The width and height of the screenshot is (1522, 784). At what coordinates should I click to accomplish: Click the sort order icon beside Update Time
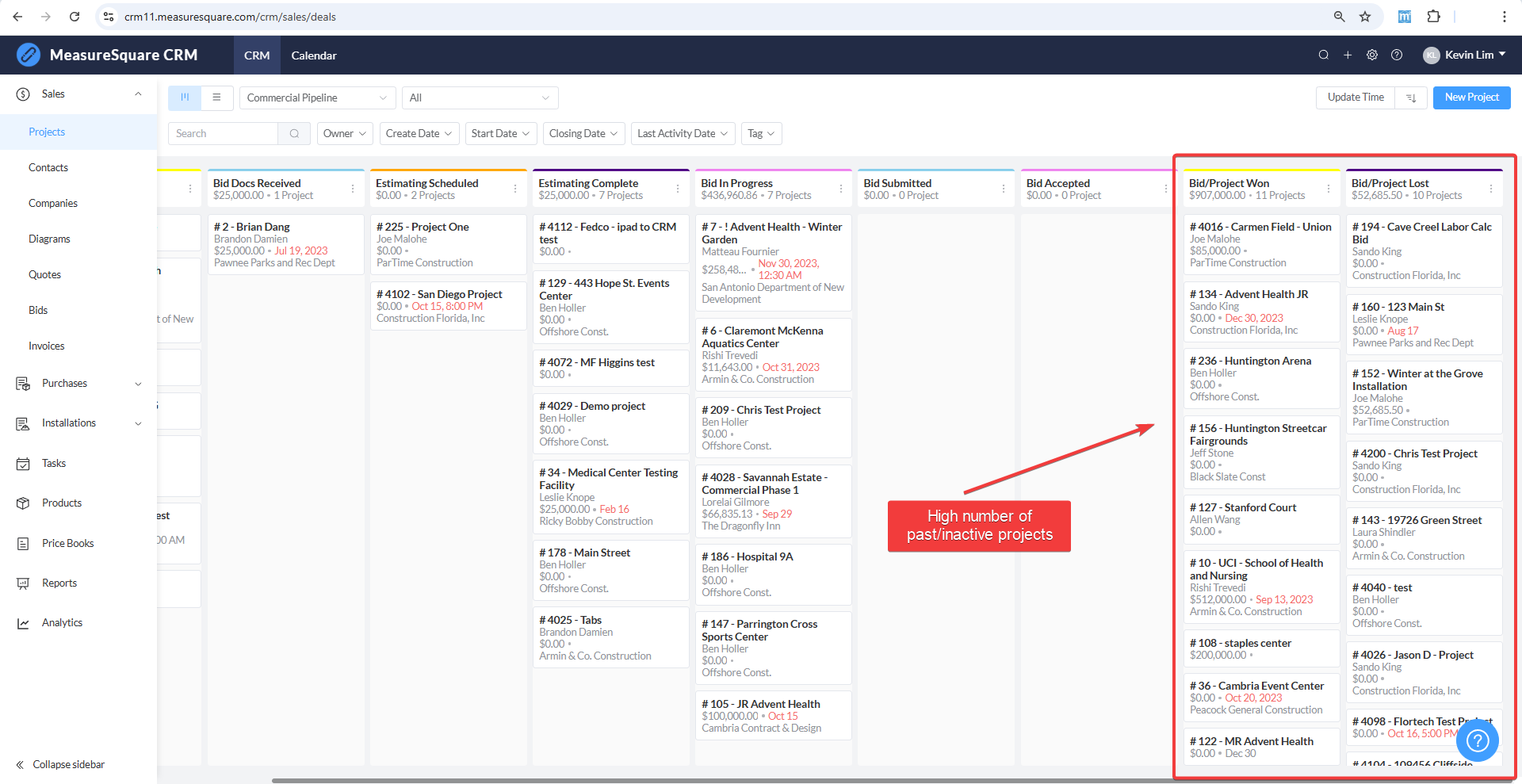pyautogui.click(x=1411, y=98)
